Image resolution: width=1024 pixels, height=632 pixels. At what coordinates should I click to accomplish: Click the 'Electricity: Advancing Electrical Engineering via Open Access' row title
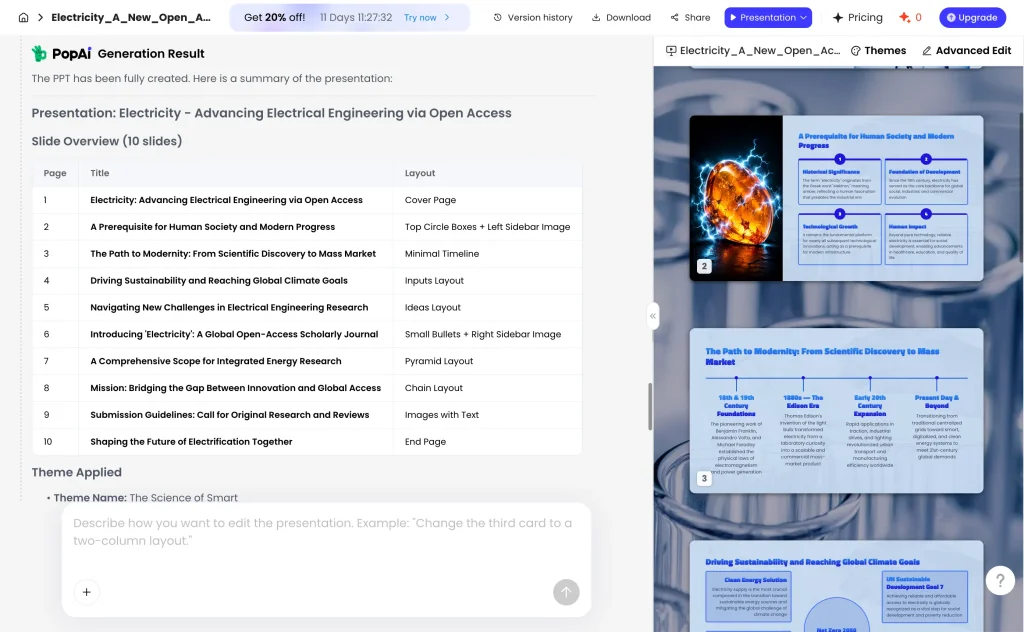point(226,200)
